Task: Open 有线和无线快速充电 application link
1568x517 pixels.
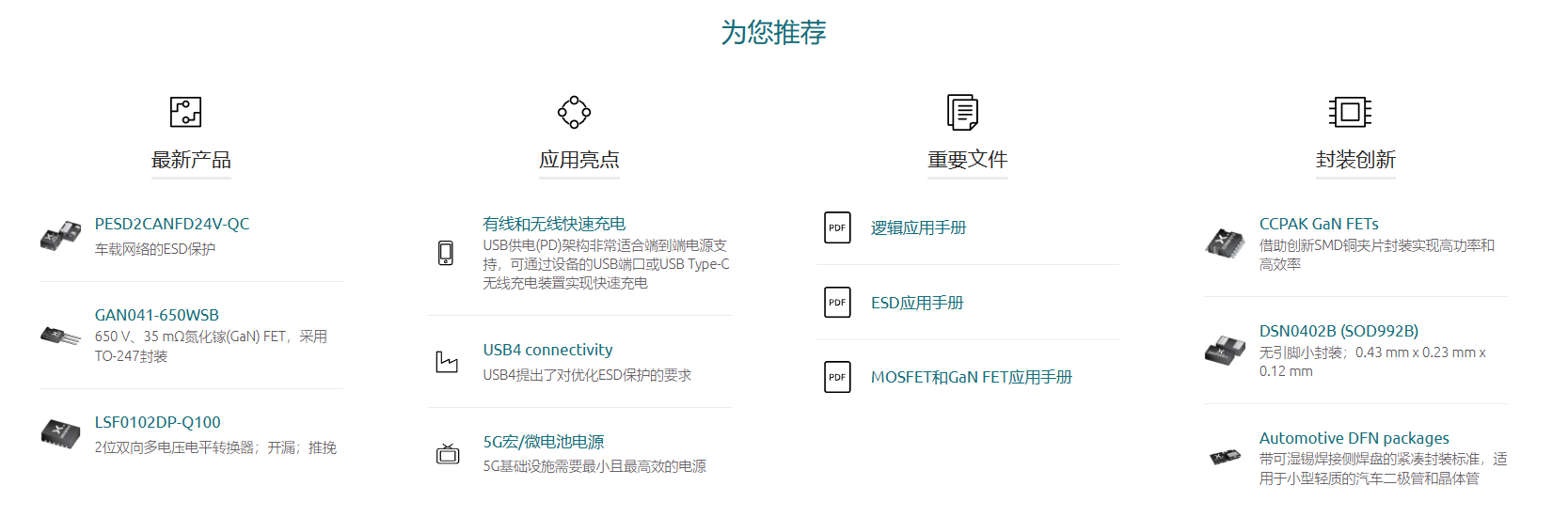Action: pos(554,224)
